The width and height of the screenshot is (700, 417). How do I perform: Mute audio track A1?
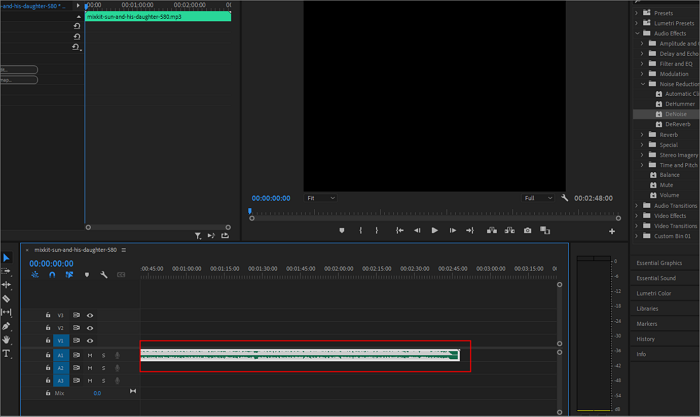pos(90,355)
